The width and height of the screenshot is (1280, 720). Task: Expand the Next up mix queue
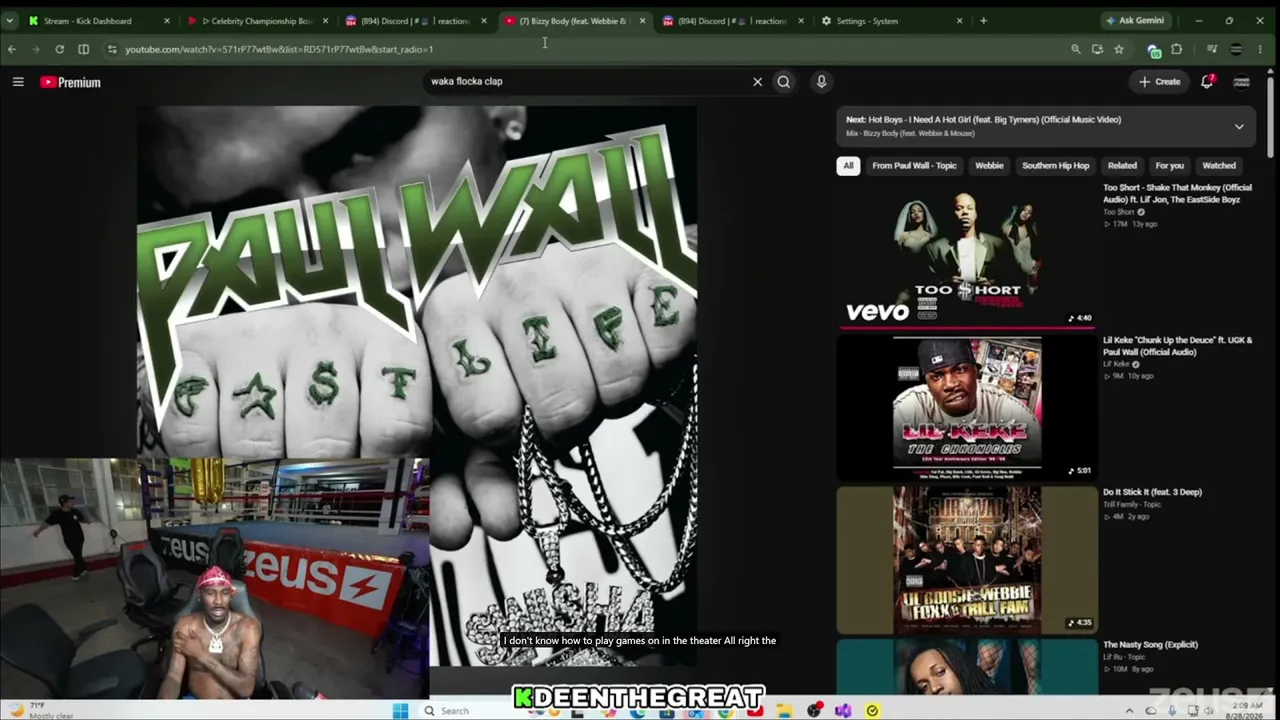pos(1239,126)
